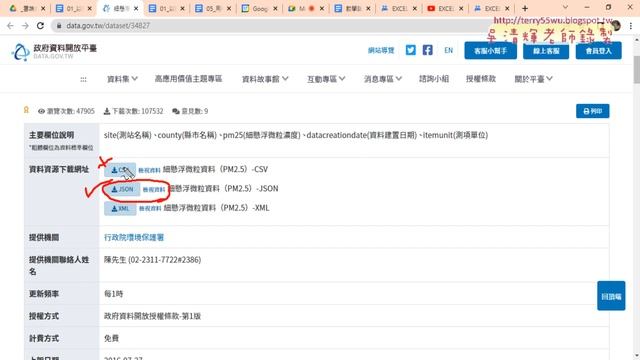Click the 列印 print button

tap(592, 111)
